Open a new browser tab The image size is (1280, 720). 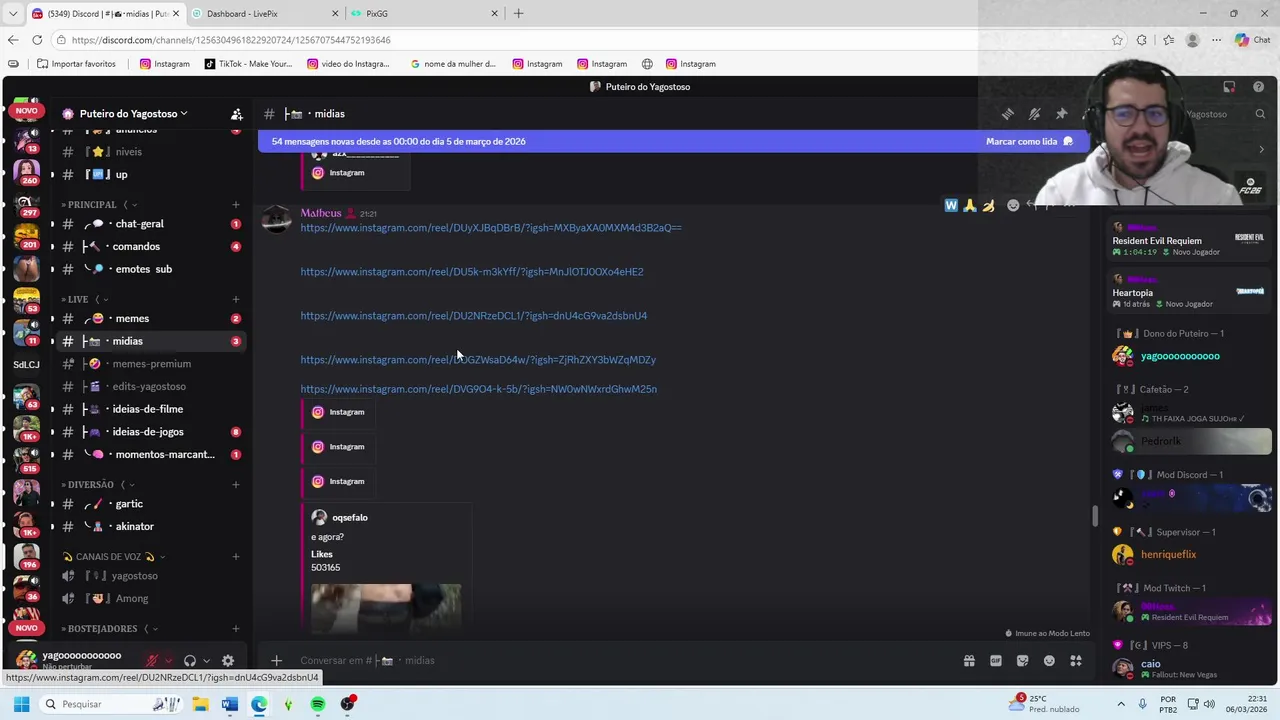click(x=518, y=14)
